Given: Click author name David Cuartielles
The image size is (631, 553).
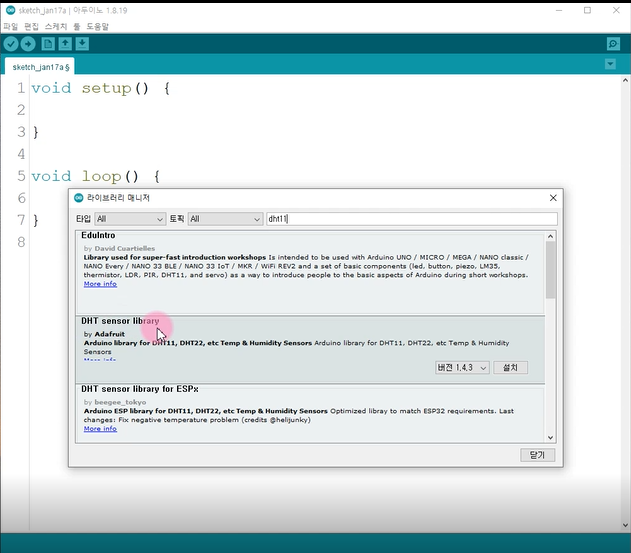Looking at the screenshot, I should pyautogui.click(x=124, y=248).
